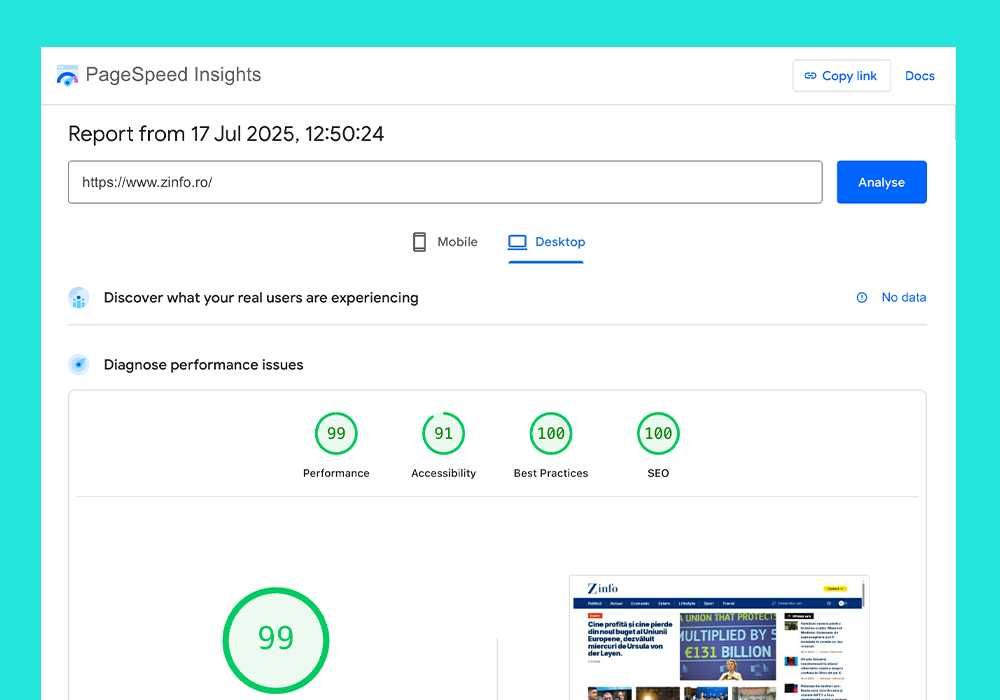Click the real users experience icon
Image resolution: width=1000 pixels, height=700 pixels.
(x=78, y=298)
